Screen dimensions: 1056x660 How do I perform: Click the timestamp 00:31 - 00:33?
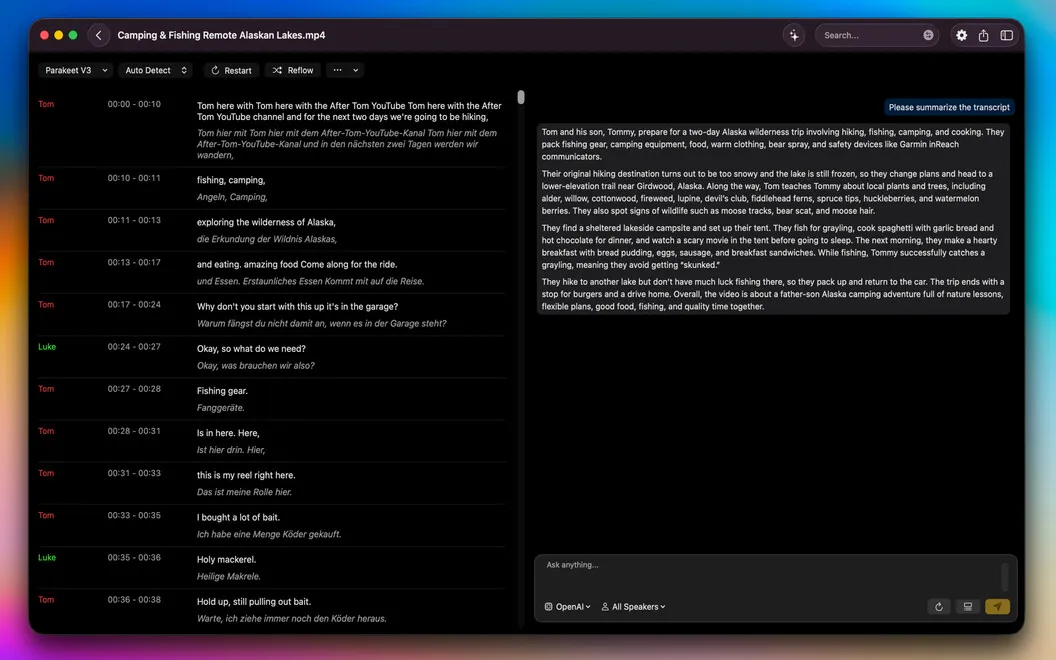pyautogui.click(x=134, y=473)
